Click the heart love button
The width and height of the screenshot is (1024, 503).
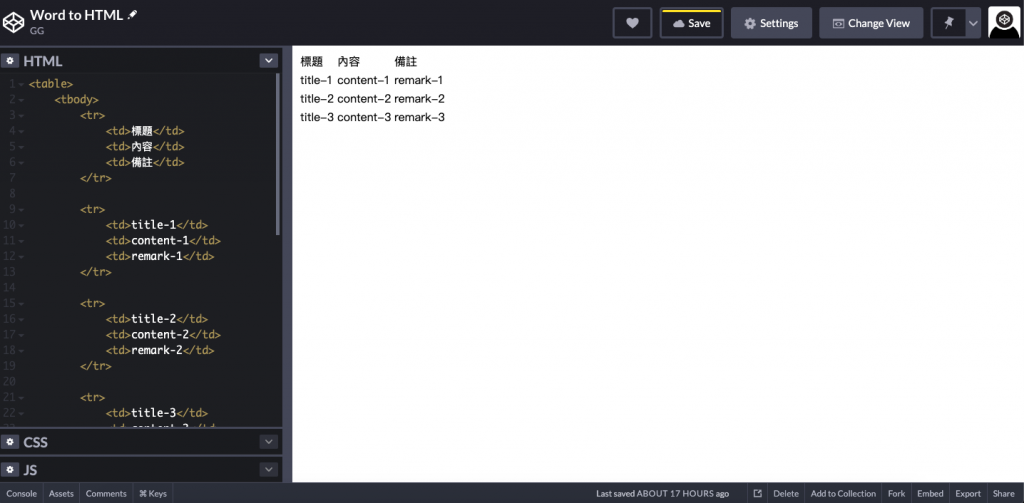[632, 23]
